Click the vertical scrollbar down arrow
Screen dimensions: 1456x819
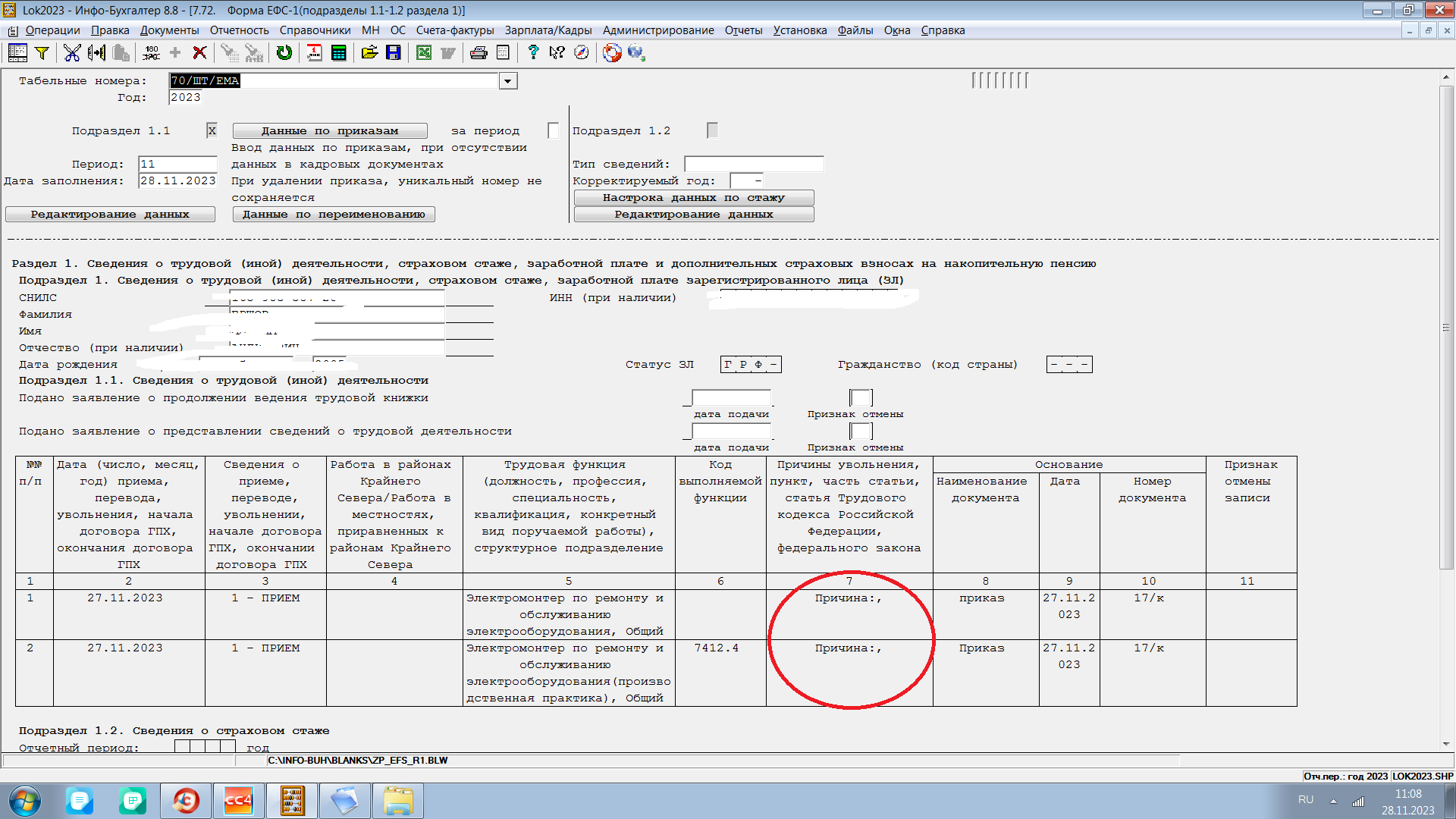click(1446, 745)
